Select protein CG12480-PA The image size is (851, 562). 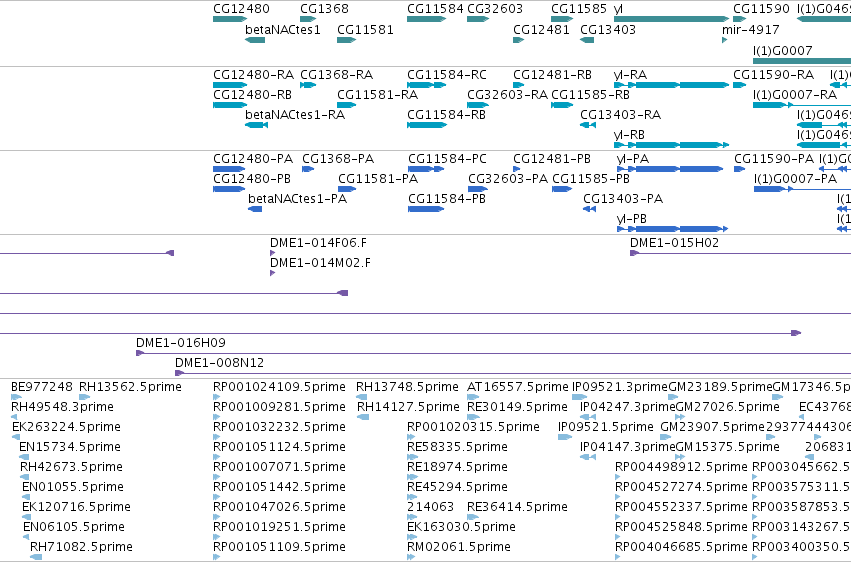tap(229, 169)
